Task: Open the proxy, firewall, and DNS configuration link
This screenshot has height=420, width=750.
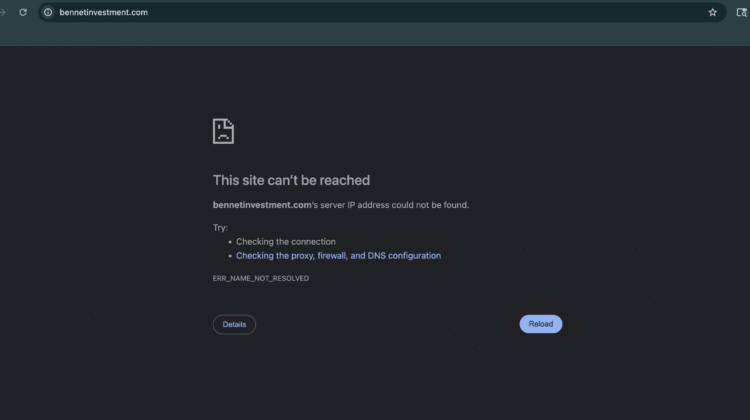Action: (x=338, y=256)
